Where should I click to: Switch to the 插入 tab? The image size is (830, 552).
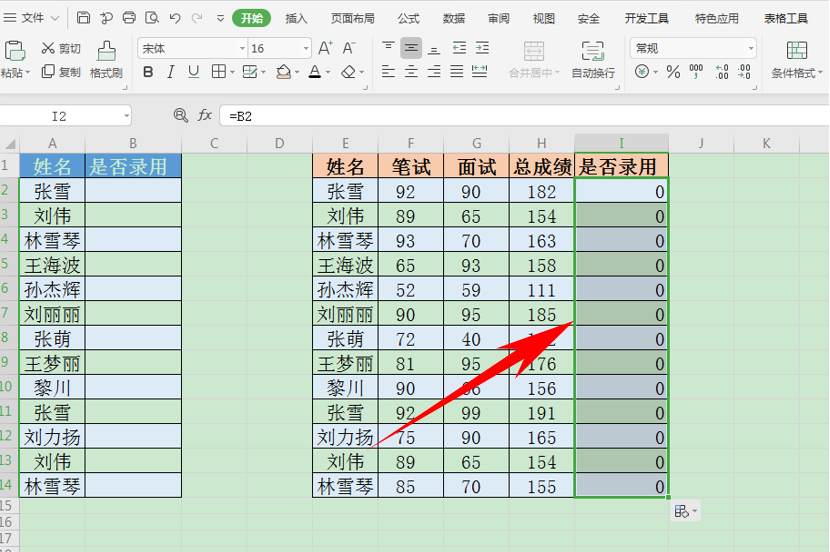click(x=296, y=19)
